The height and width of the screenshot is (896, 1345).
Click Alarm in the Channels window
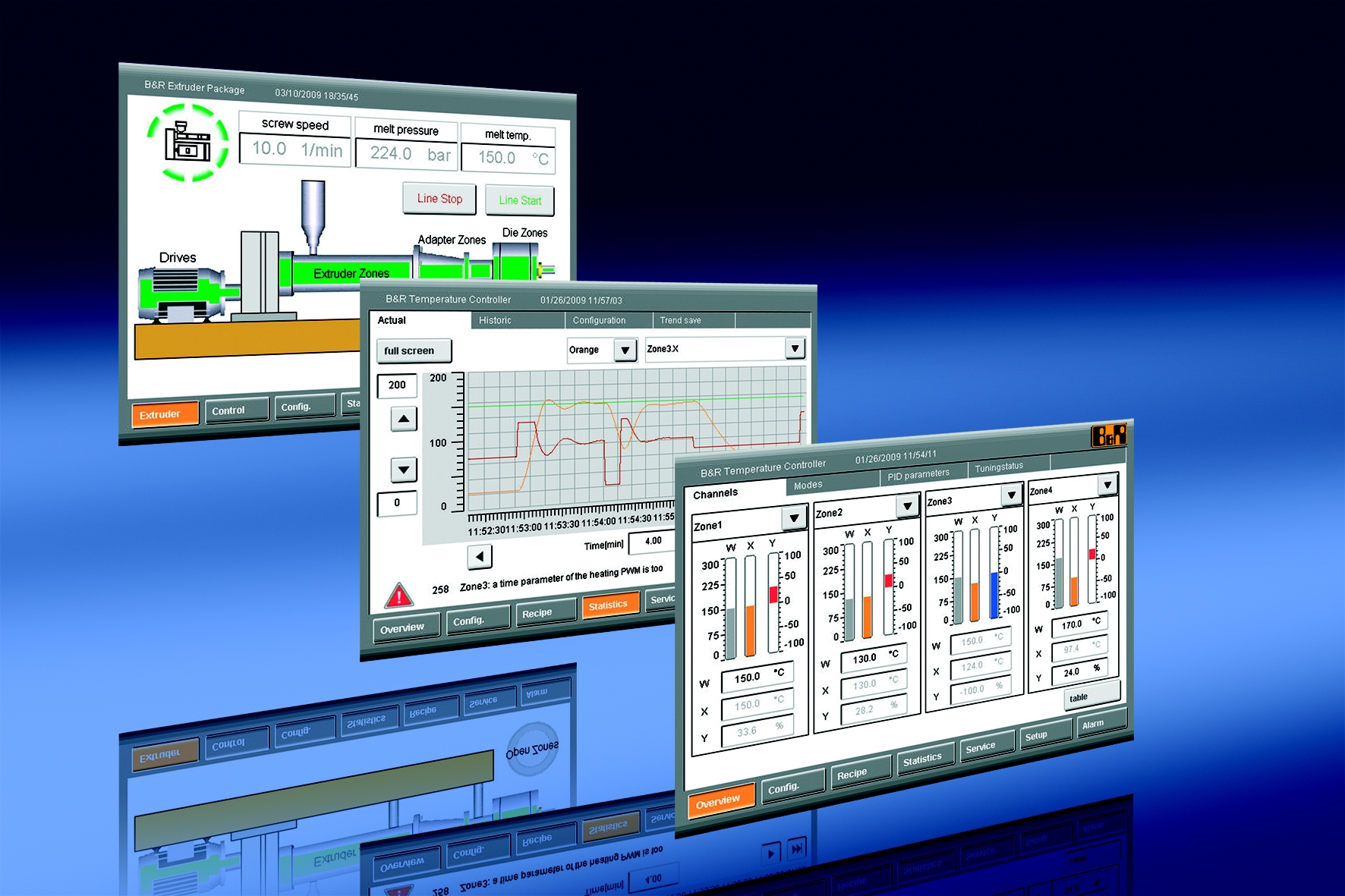pos(1101,723)
